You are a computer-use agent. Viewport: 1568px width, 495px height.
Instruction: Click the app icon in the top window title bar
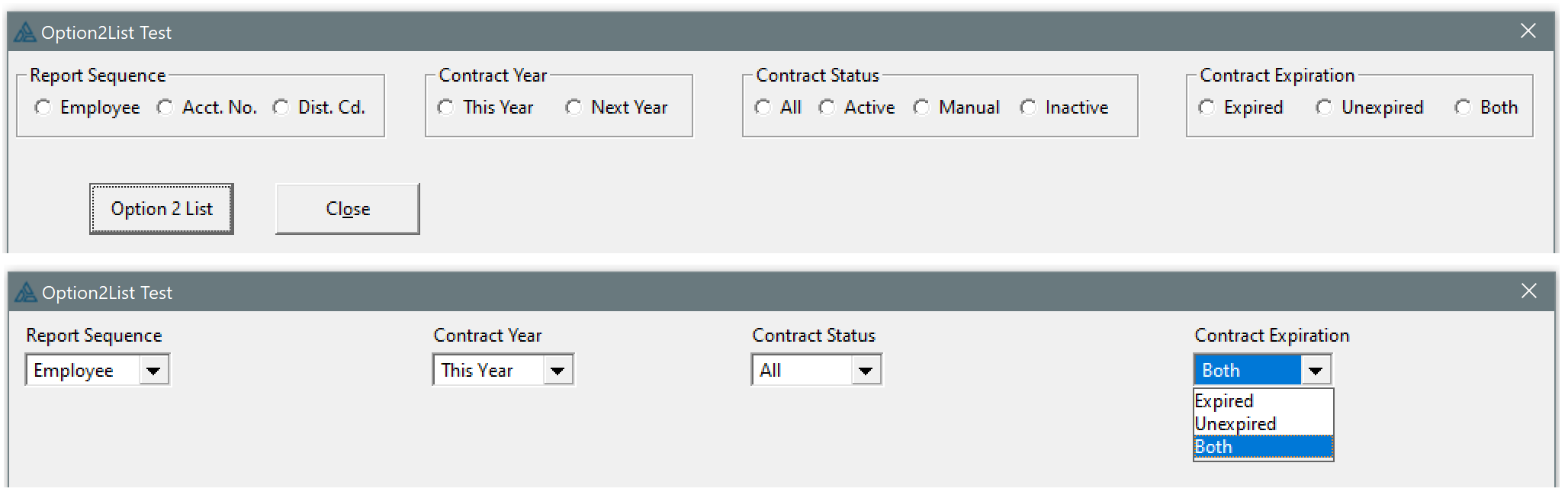(x=25, y=33)
